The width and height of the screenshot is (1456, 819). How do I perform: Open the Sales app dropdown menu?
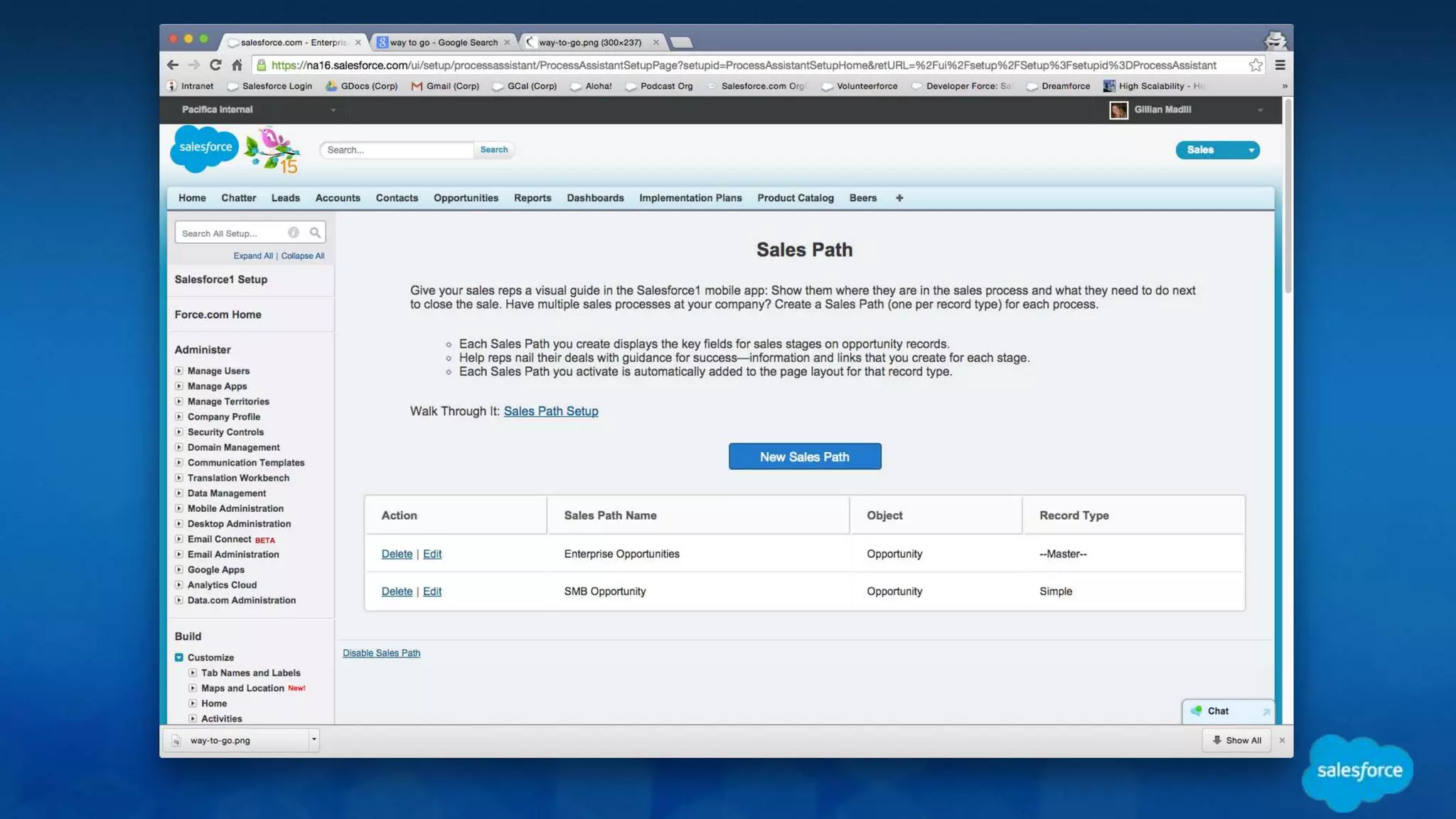pyautogui.click(x=1251, y=150)
